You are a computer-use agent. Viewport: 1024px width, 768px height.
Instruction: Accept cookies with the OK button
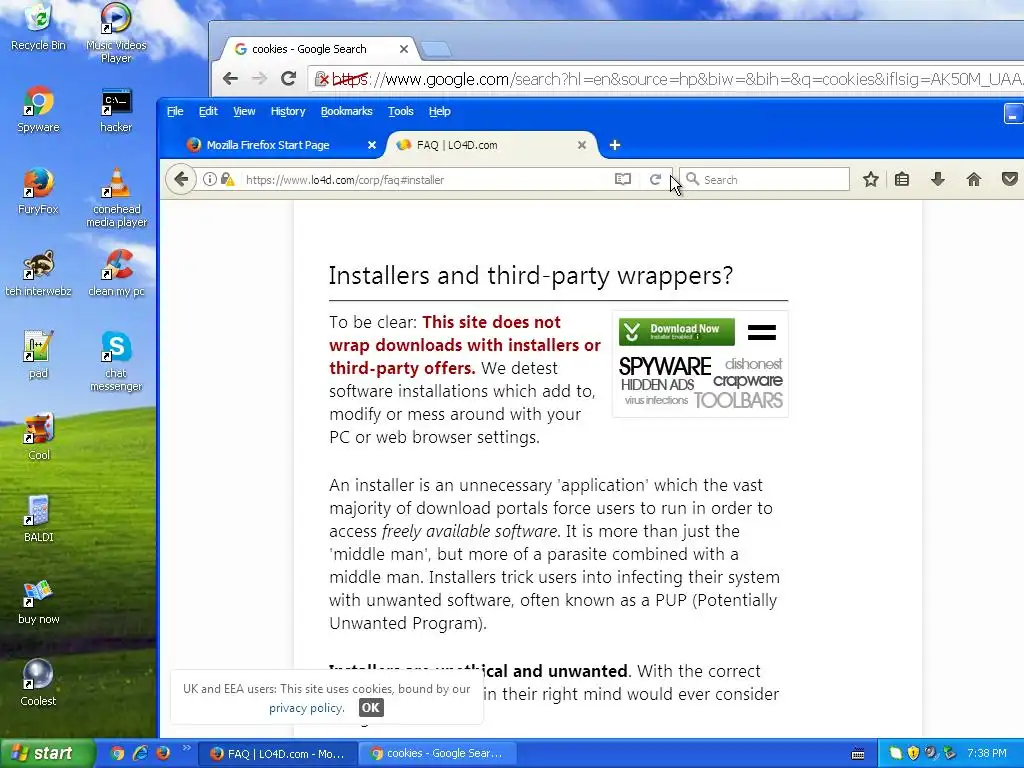click(371, 707)
